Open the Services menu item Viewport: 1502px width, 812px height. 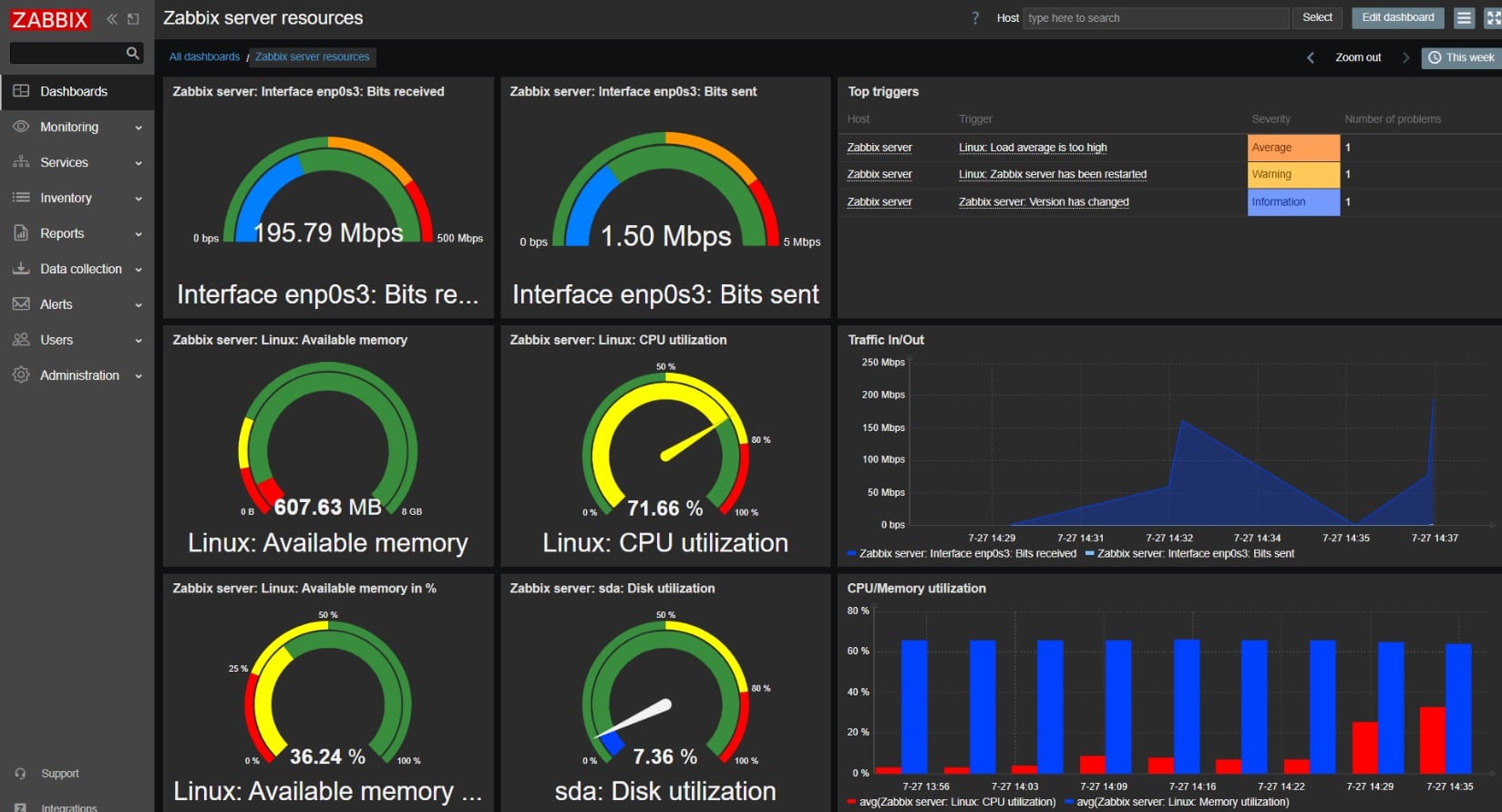click(77, 162)
